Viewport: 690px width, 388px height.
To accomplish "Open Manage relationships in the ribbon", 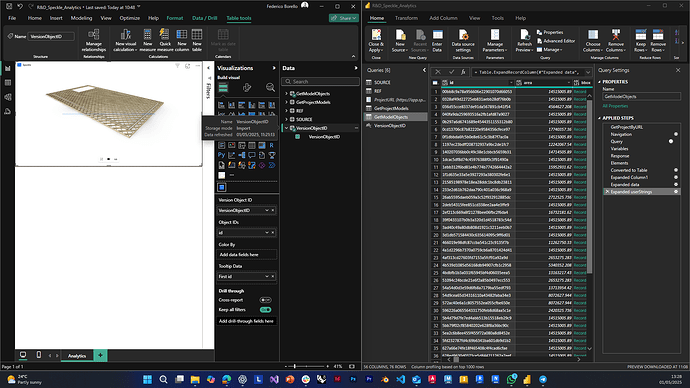I will 93,40.
